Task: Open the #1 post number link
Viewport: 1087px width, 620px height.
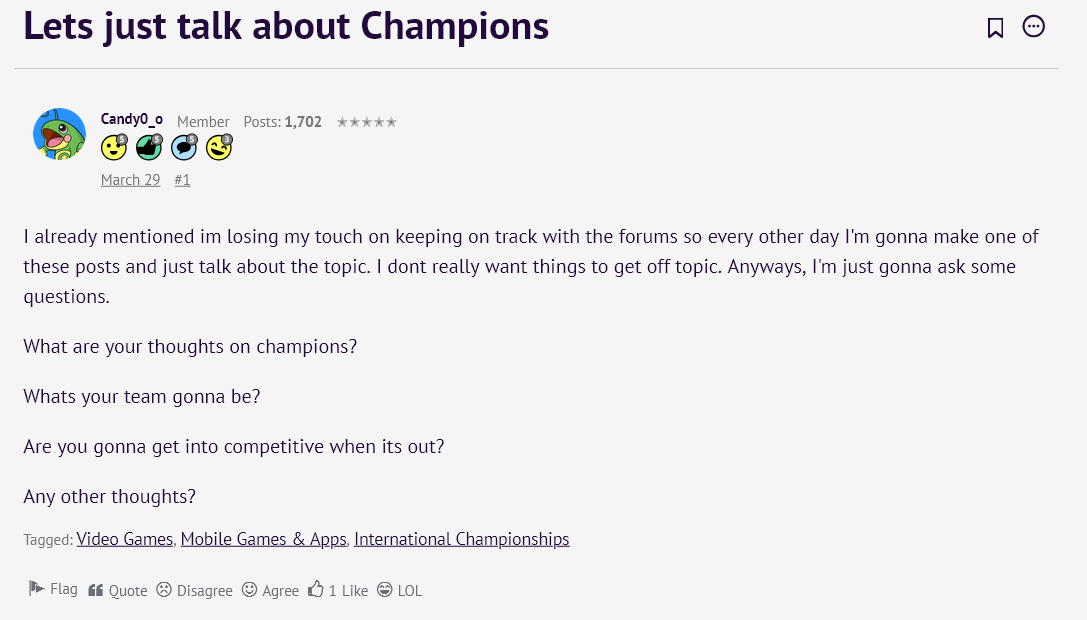Action: tap(182, 180)
